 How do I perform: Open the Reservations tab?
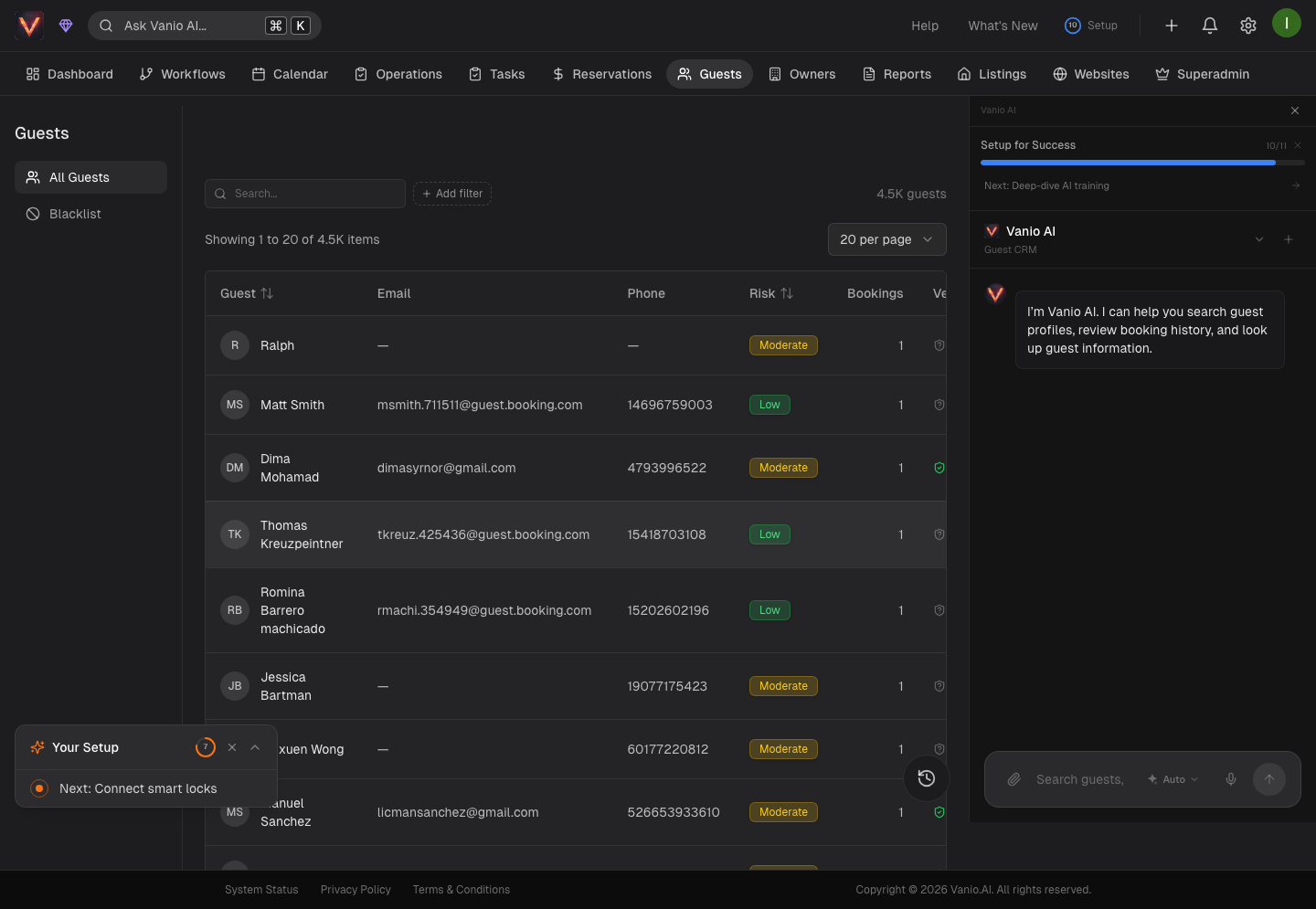pyautogui.click(x=602, y=74)
